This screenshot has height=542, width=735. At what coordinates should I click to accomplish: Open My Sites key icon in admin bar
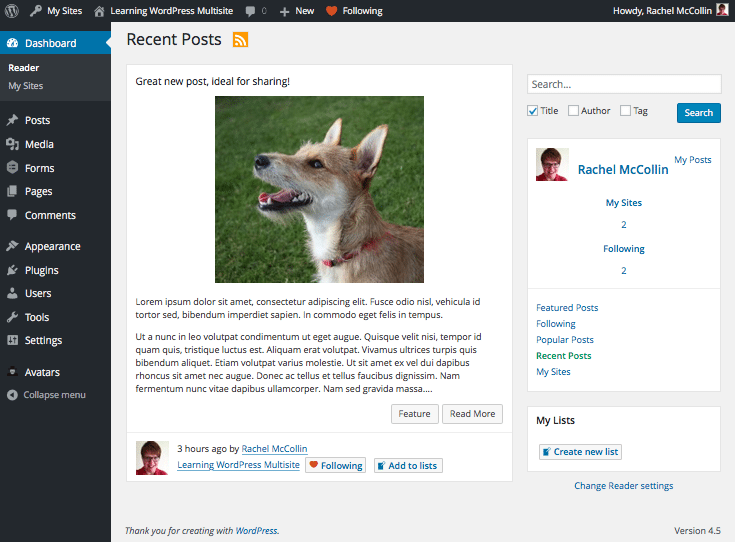tap(36, 11)
